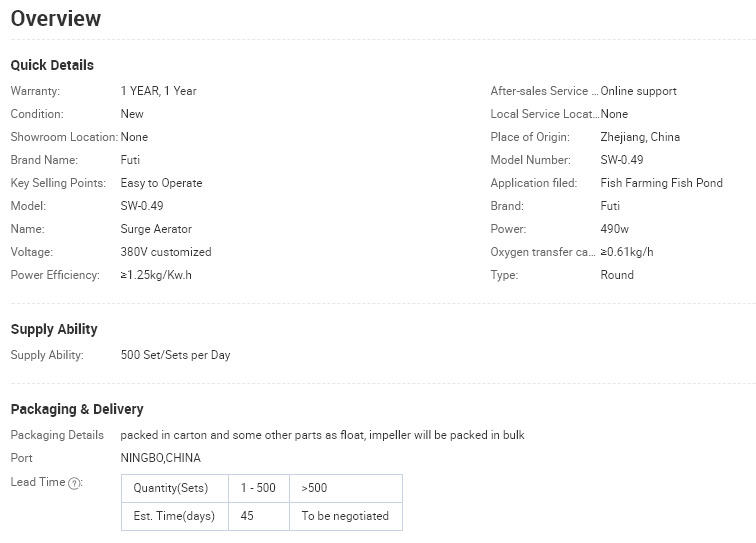This screenshot has height=543, width=756.
Task: Click the >500 quantity cell
Action: (x=346, y=488)
